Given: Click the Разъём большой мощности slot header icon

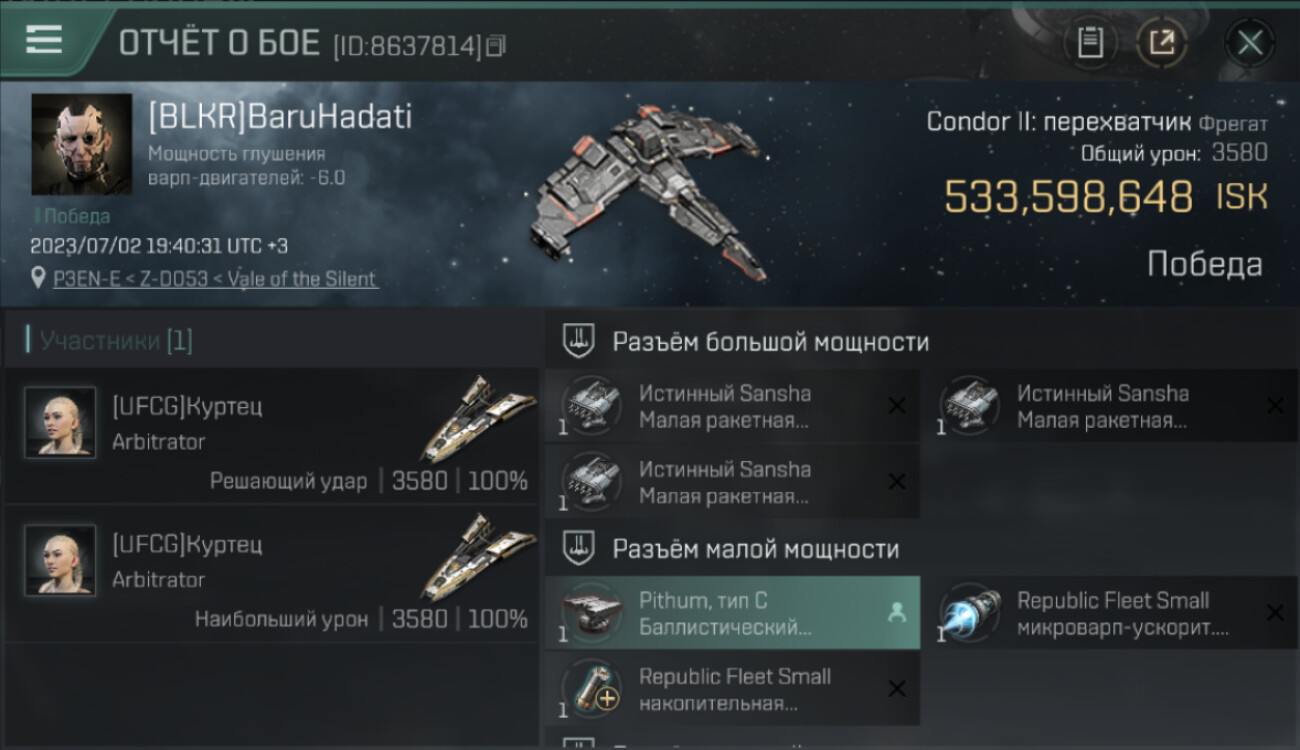Looking at the screenshot, I should tap(576, 341).
